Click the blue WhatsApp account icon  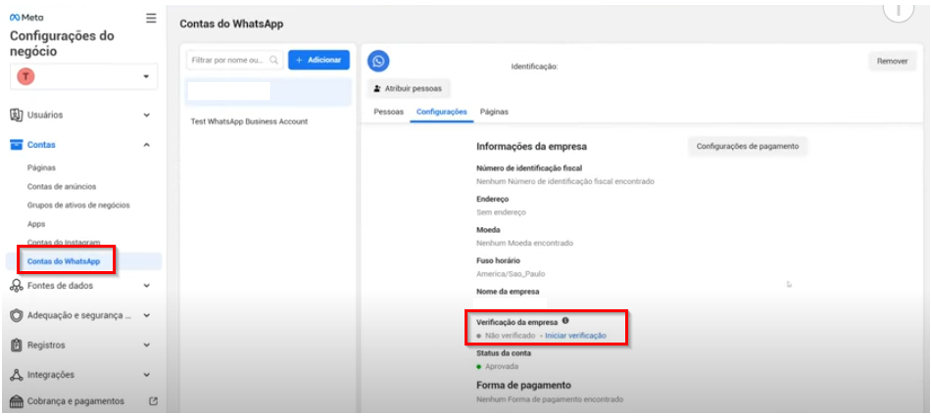point(378,61)
